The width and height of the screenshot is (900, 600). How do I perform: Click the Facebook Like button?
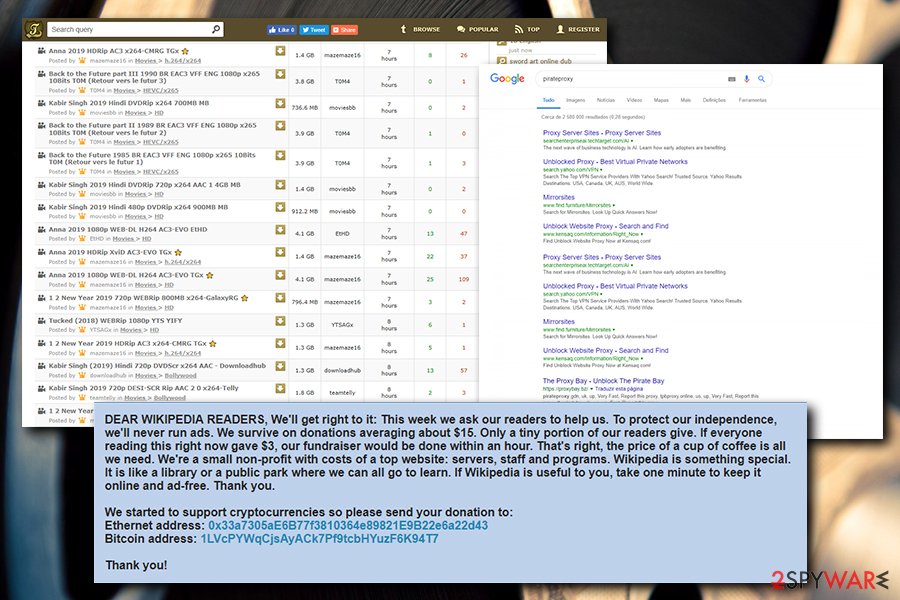[281, 30]
